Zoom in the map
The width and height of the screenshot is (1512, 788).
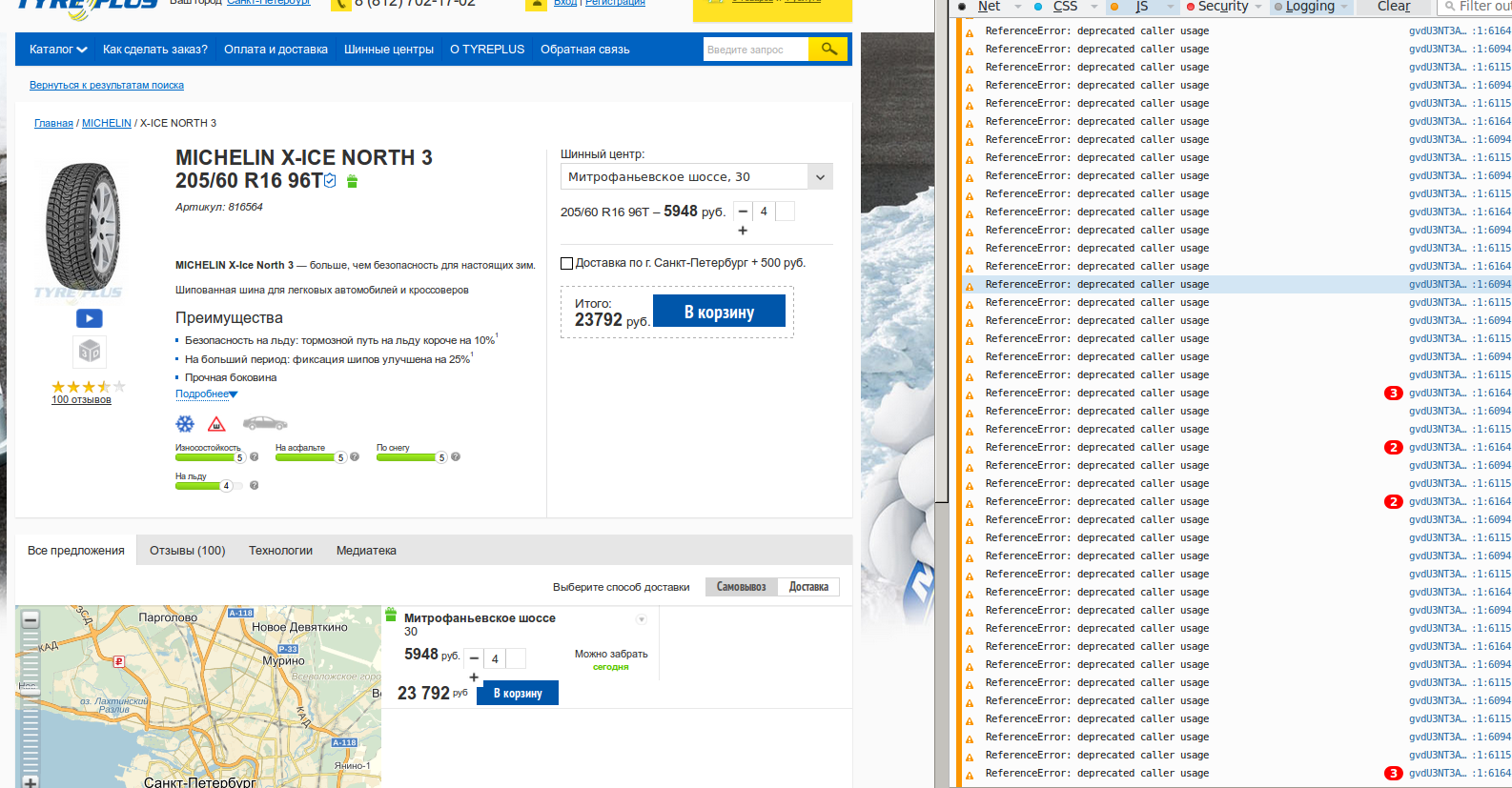pyautogui.click(x=31, y=782)
